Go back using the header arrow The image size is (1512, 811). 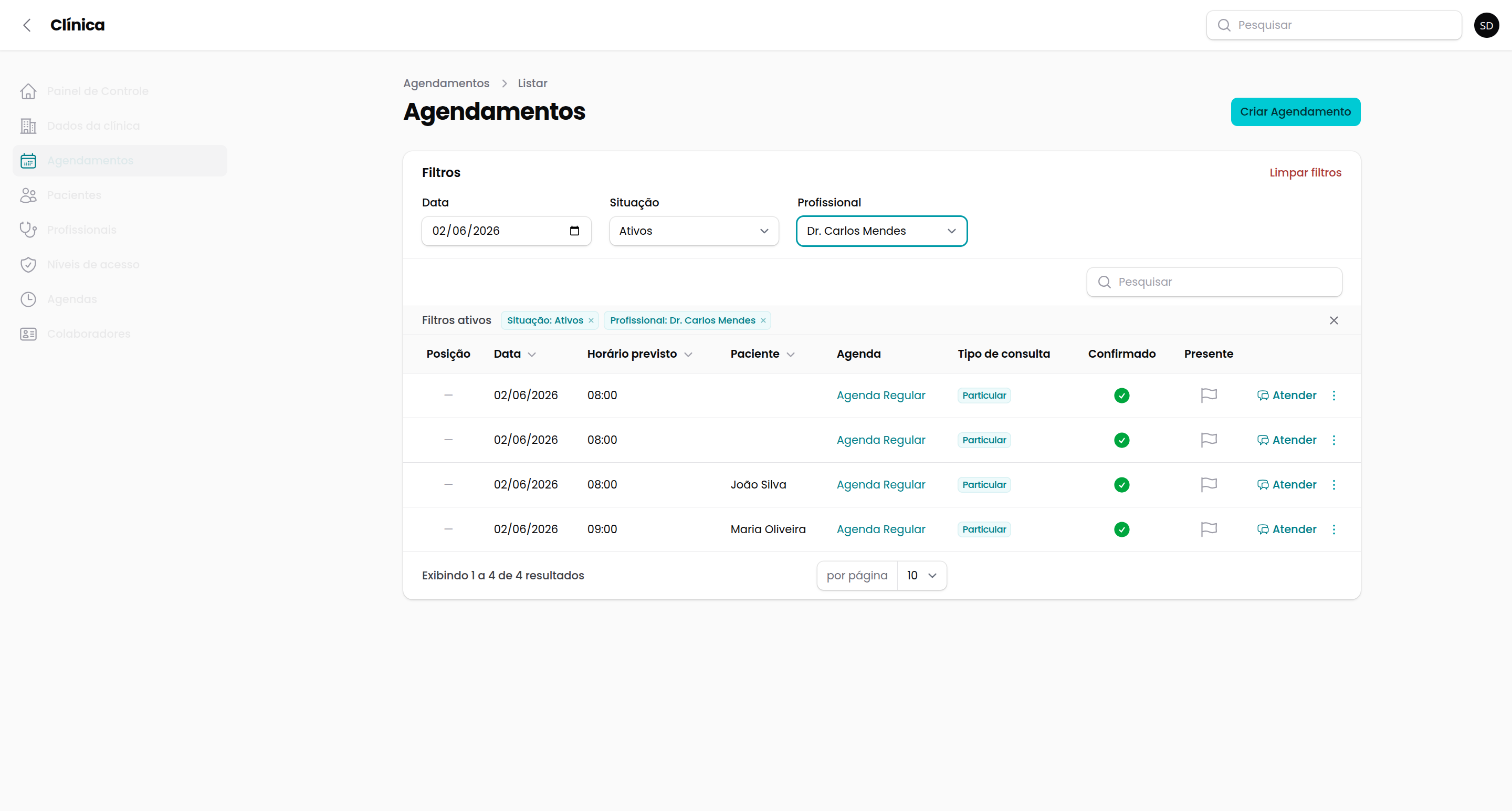(26, 25)
